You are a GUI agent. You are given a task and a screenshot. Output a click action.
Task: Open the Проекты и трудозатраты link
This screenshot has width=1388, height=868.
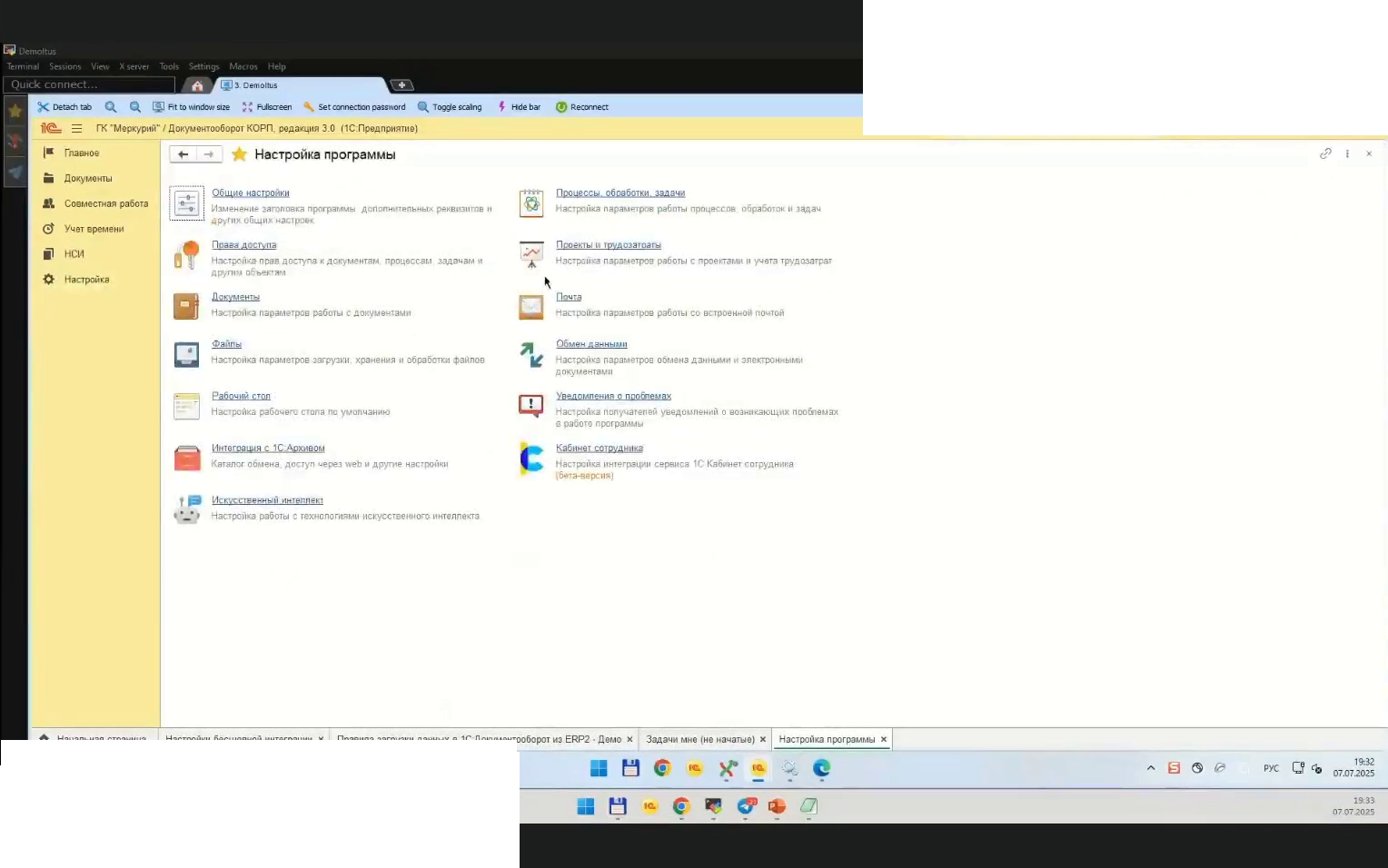click(609, 244)
